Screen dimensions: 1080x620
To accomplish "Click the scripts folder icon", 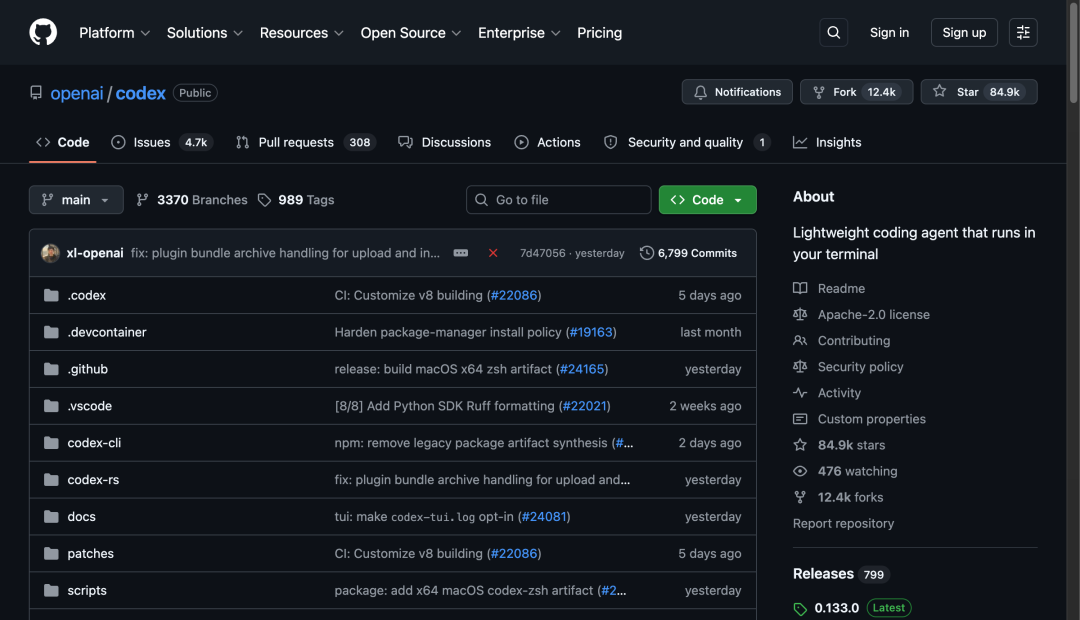I will 51,590.
